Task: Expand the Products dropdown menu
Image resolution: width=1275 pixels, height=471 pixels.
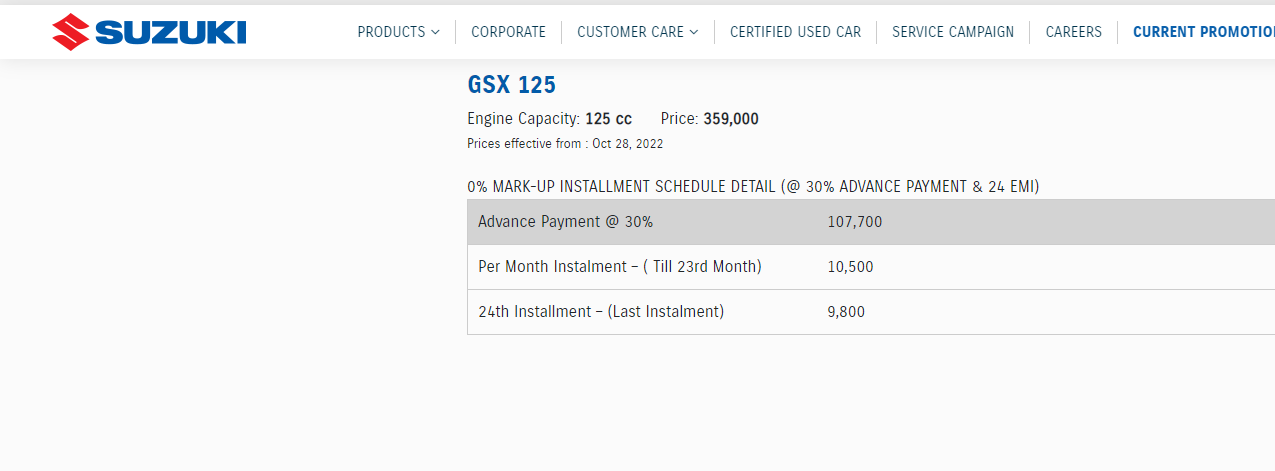Action: coord(398,32)
